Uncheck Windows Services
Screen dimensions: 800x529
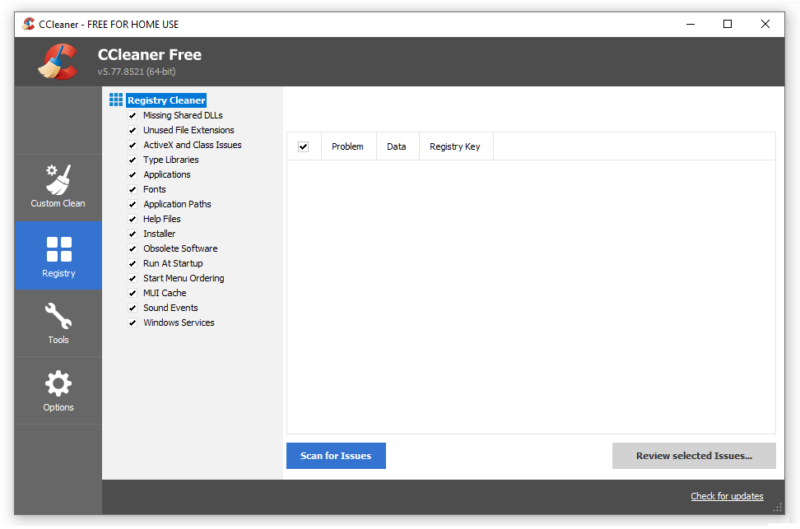coord(133,322)
